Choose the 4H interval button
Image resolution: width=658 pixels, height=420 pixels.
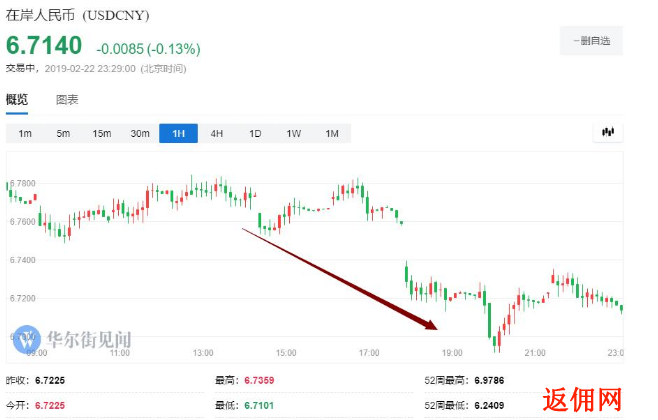click(x=216, y=133)
